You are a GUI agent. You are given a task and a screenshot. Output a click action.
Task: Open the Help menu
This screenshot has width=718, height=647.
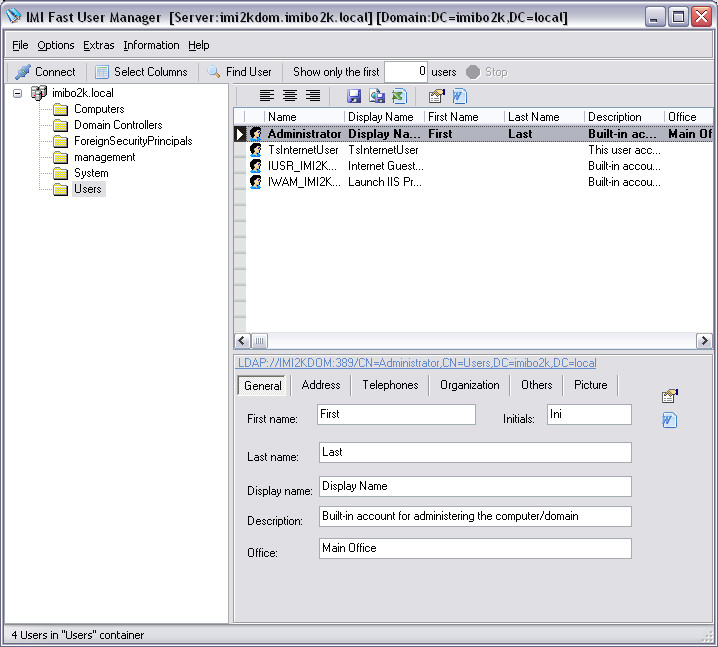coord(199,45)
